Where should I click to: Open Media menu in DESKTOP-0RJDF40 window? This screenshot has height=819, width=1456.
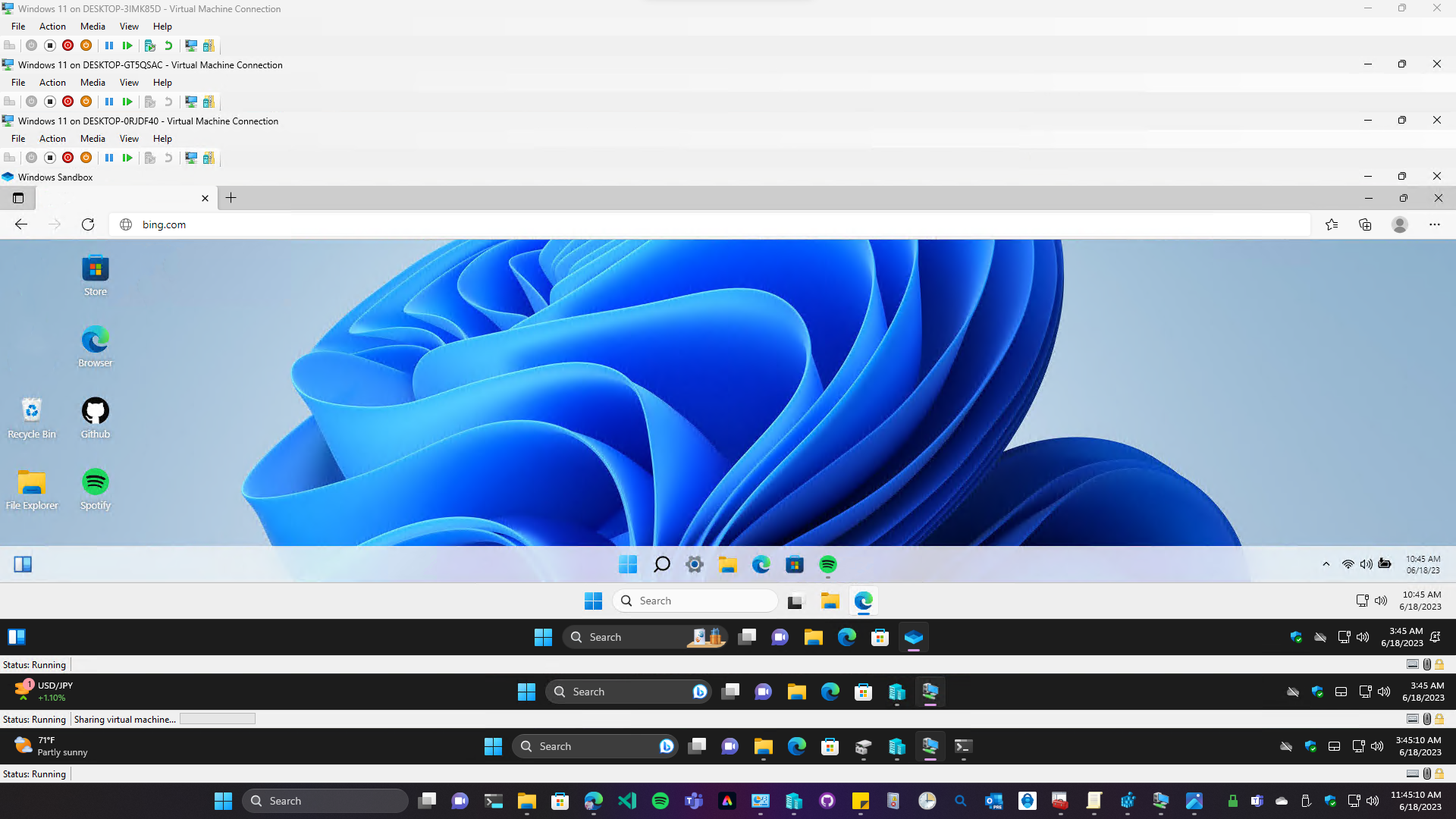tap(93, 139)
